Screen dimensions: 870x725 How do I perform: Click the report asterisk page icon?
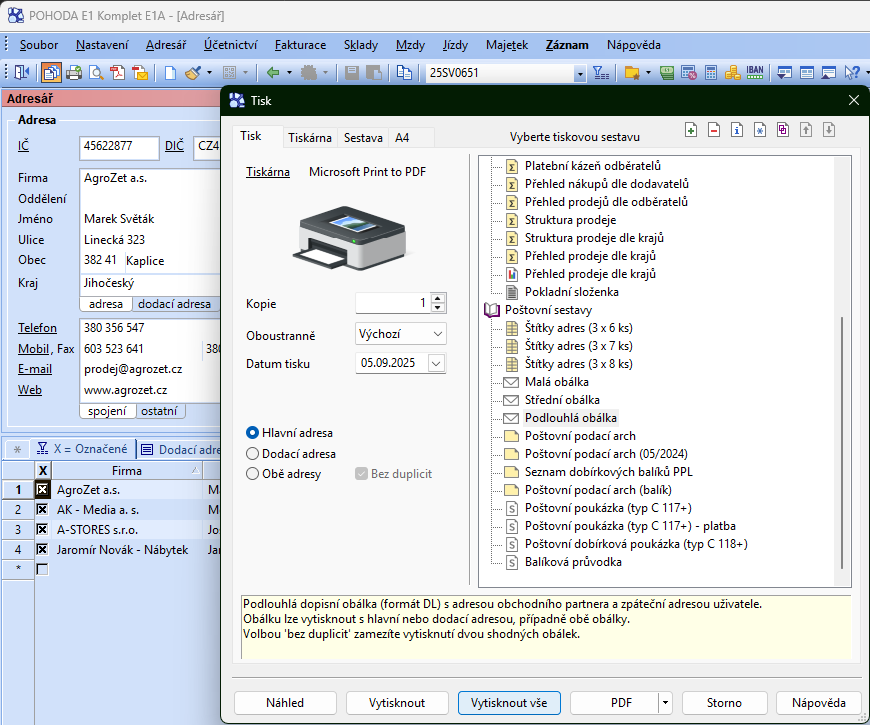[760, 130]
